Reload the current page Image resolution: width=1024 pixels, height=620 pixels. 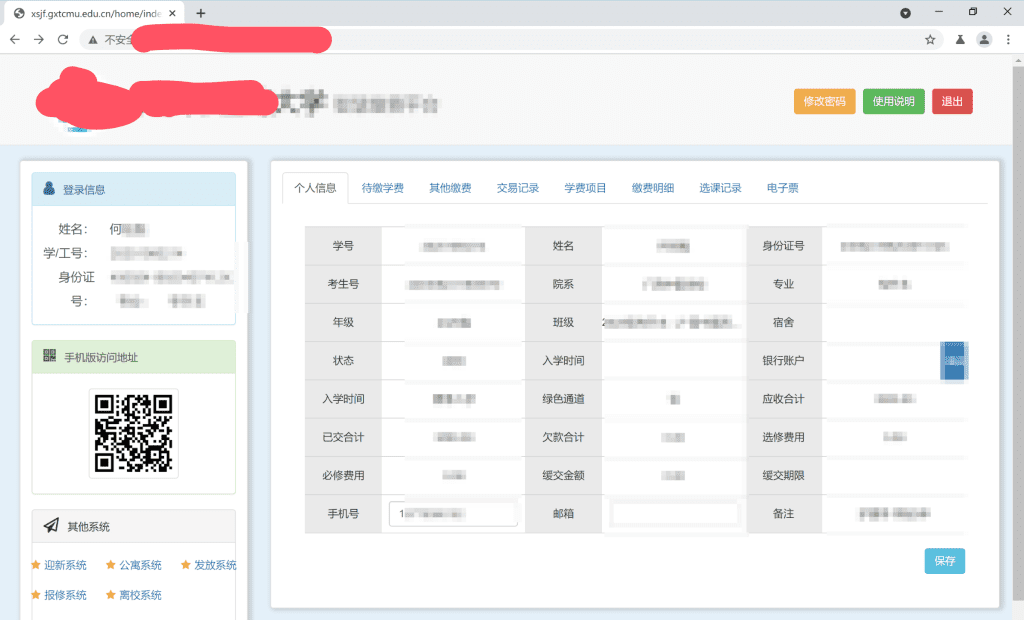(x=63, y=40)
